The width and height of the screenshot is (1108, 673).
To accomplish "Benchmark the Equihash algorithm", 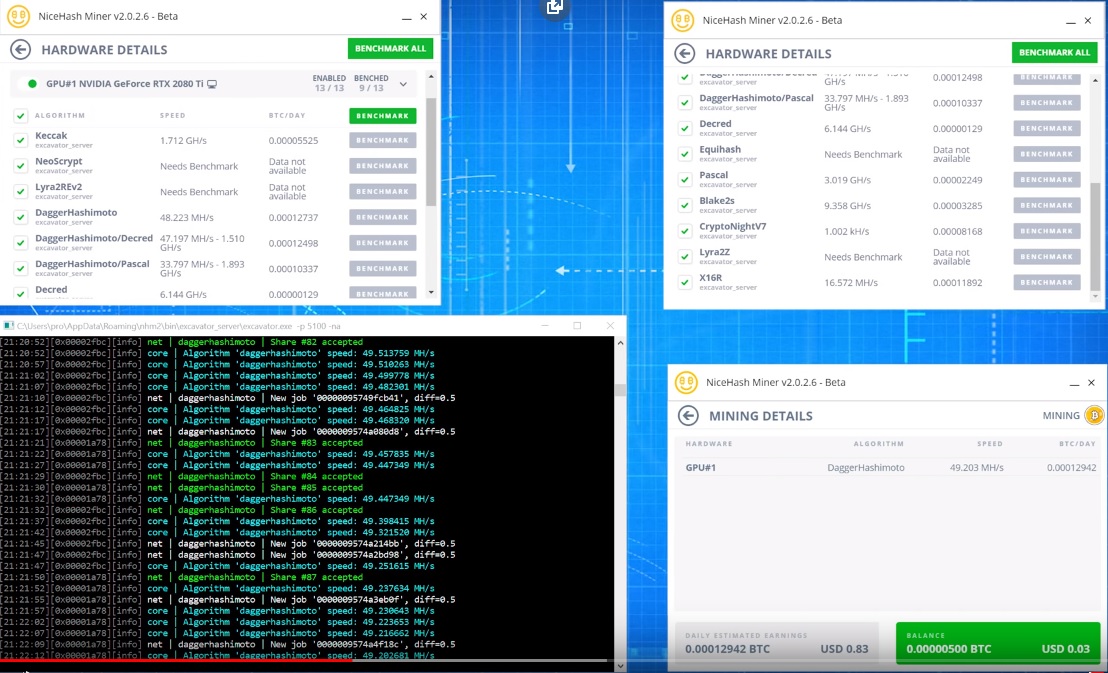I will click(x=1047, y=154).
